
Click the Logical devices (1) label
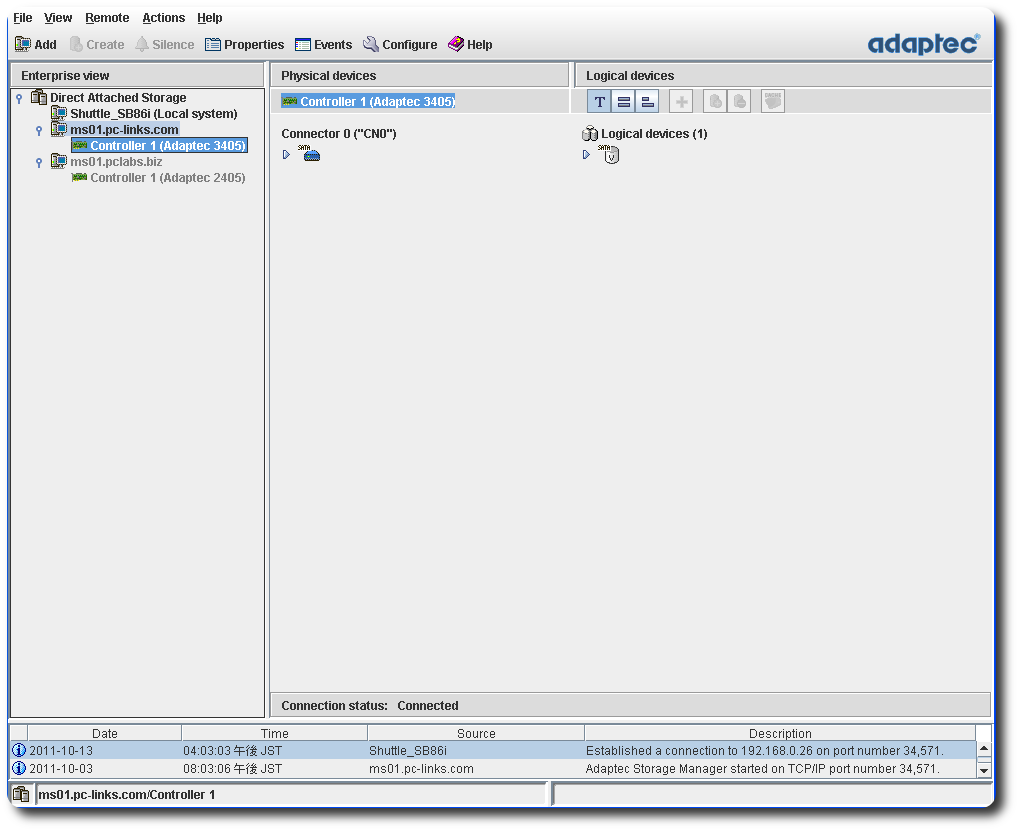click(654, 134)
